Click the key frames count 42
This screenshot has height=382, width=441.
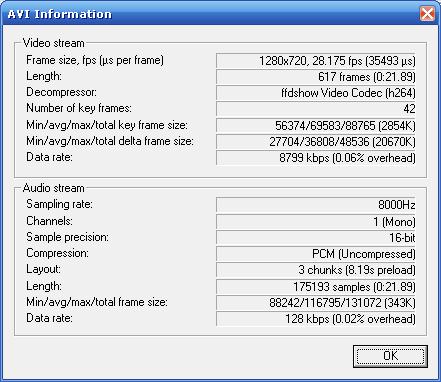tap(316, 109)
